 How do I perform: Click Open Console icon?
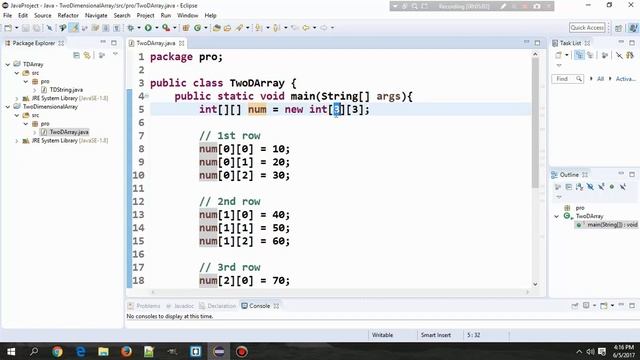[604, 306]
